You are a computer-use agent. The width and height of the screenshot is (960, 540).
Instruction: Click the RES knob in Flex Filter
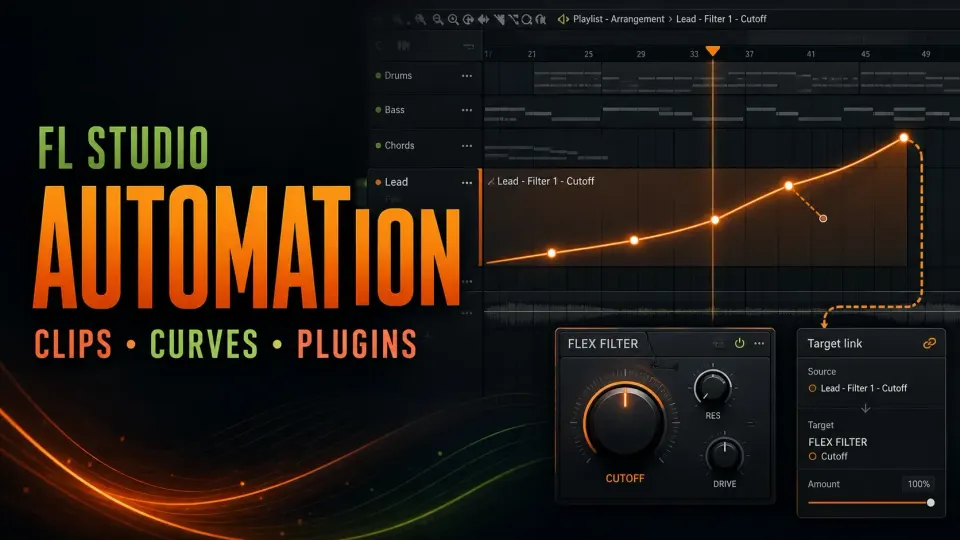tap(713, 388)
